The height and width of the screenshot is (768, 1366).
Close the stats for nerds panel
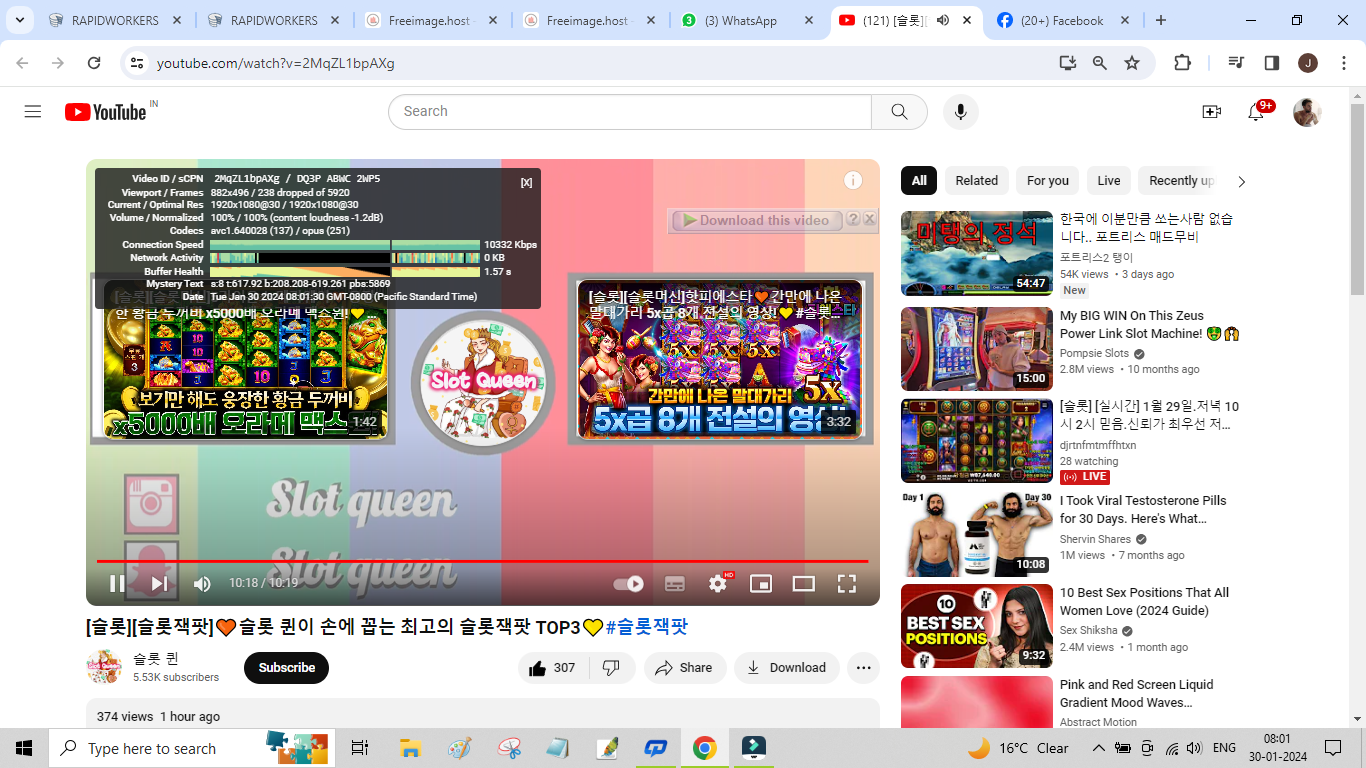[x=526, y=182]
